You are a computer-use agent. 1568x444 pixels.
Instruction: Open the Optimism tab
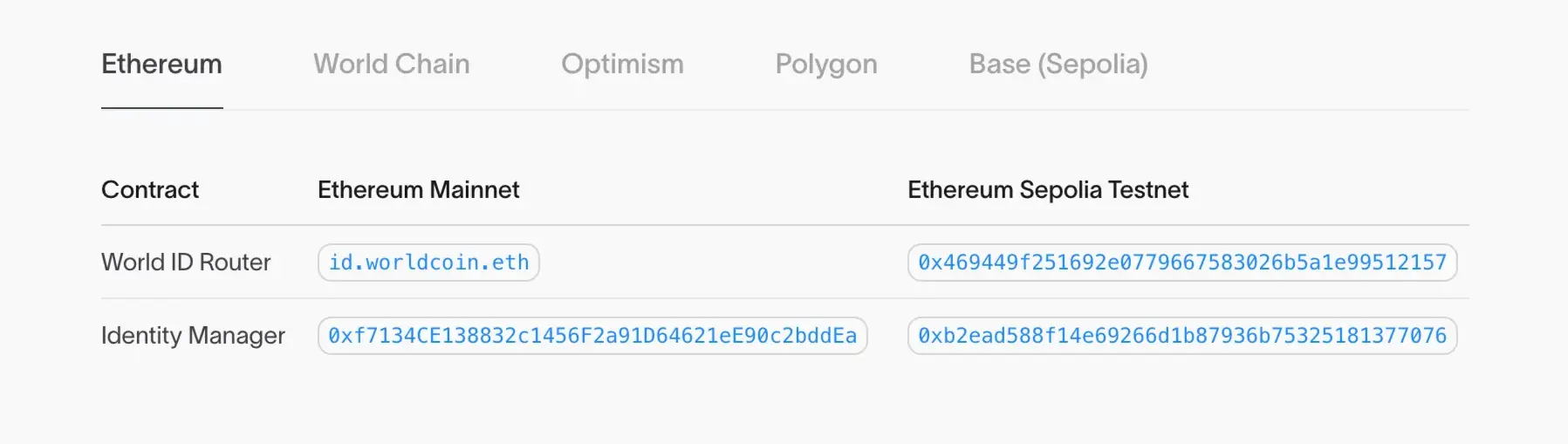coord(622,64)
